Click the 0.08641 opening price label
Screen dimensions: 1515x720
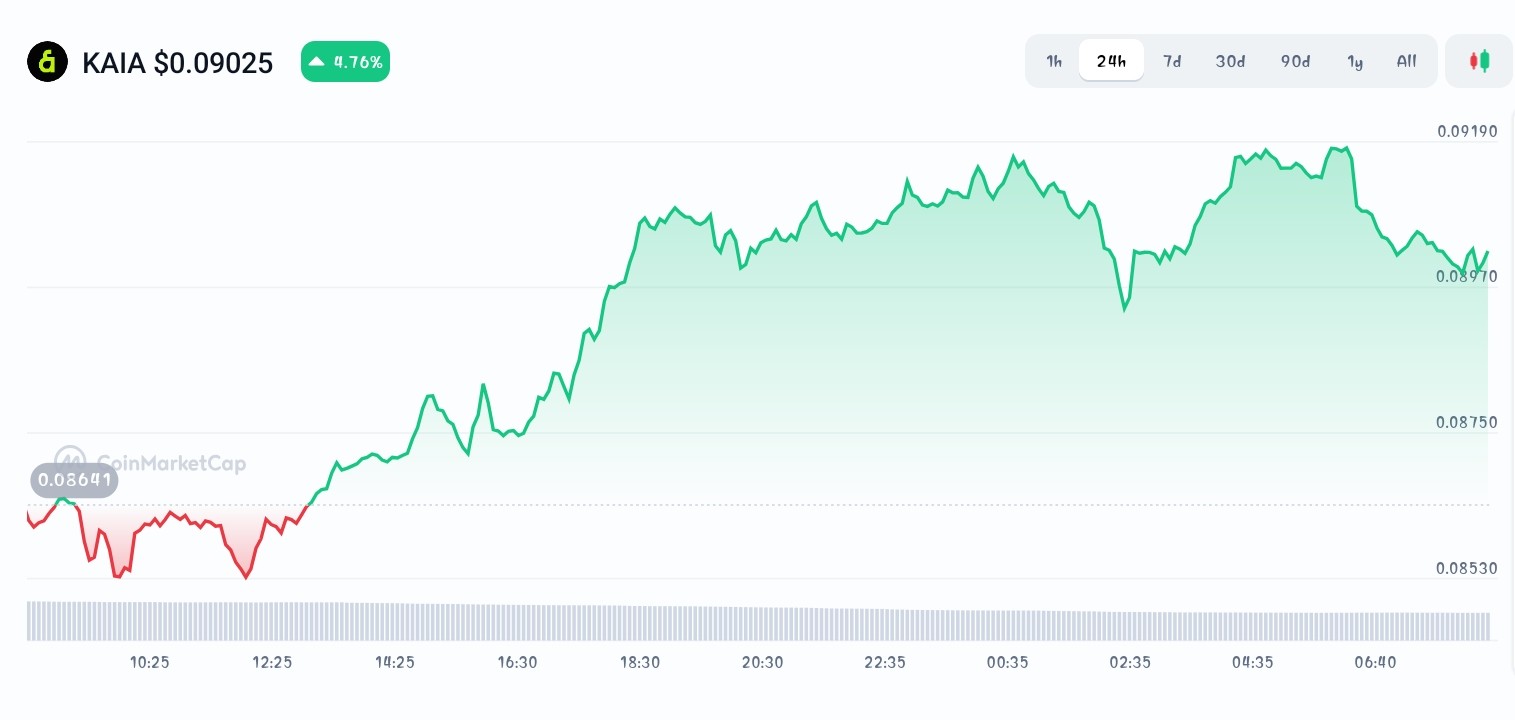pos(74,481)
